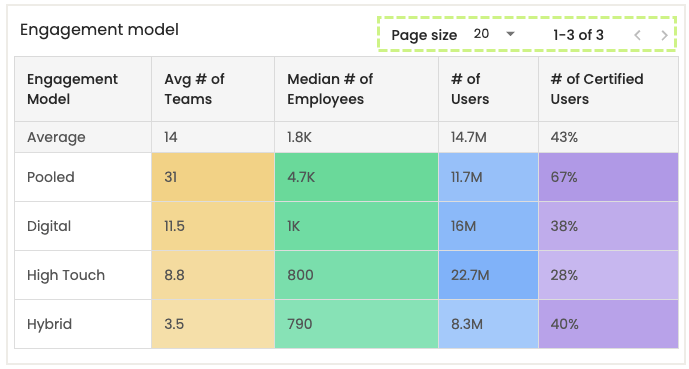Screen dimensions: 689x369
Task: Click the purple cell showing 40%
Action: click(x=608, y=324)
